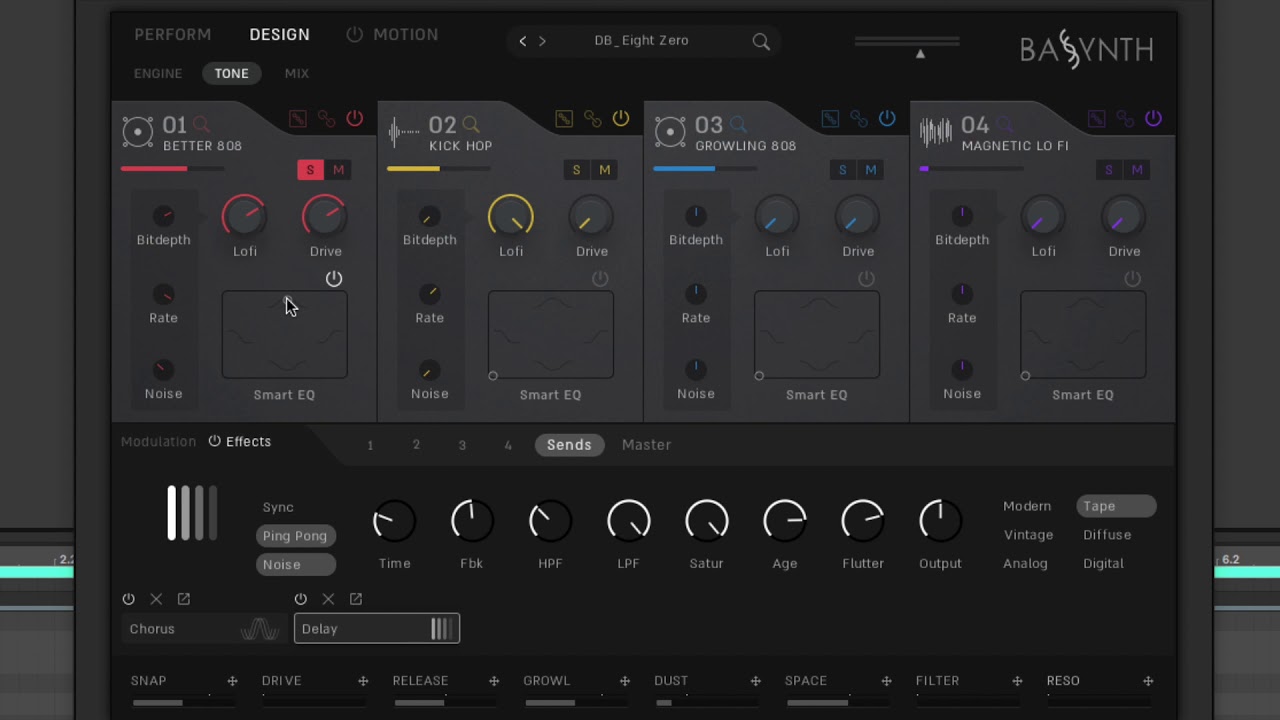Open layer 01 sound browser magnifier
Image resolution: width=1280 pixels, height=720 pixels.
(202, 124)
